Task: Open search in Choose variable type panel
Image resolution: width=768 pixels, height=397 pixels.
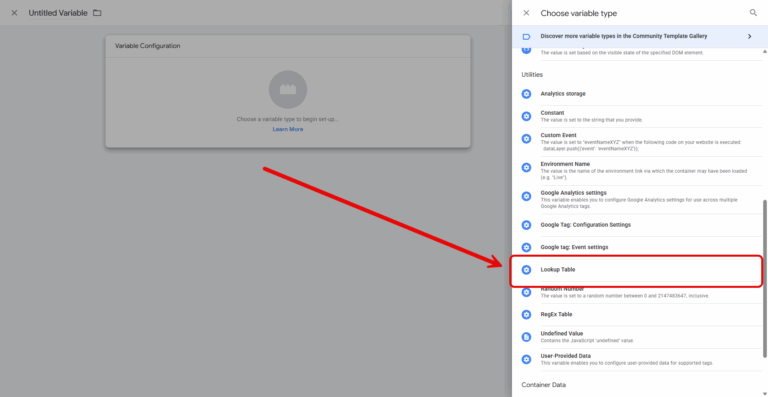Action: click(753, 13)
